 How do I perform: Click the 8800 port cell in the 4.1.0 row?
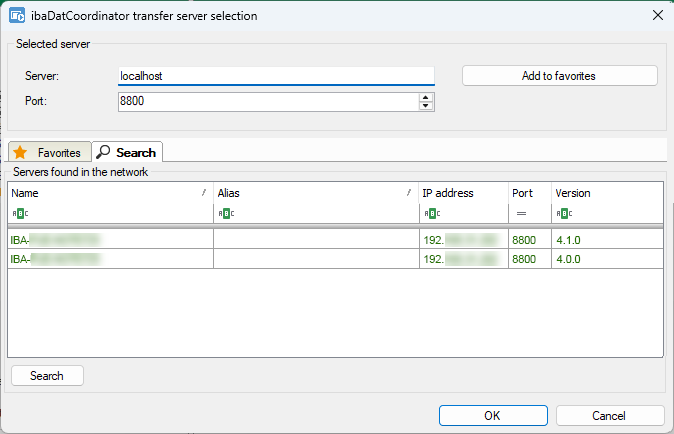530,239
